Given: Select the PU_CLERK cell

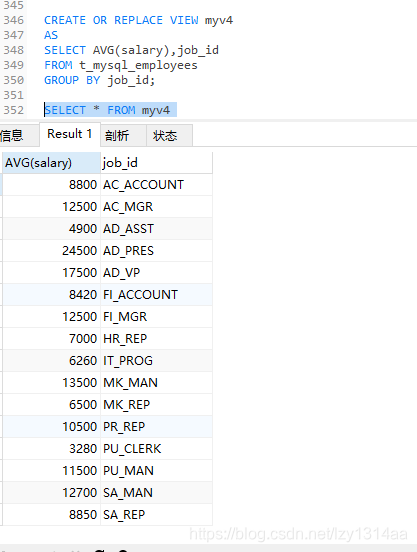Looking at the screenshot, I should pyautogui.click(x=156, y=448).
